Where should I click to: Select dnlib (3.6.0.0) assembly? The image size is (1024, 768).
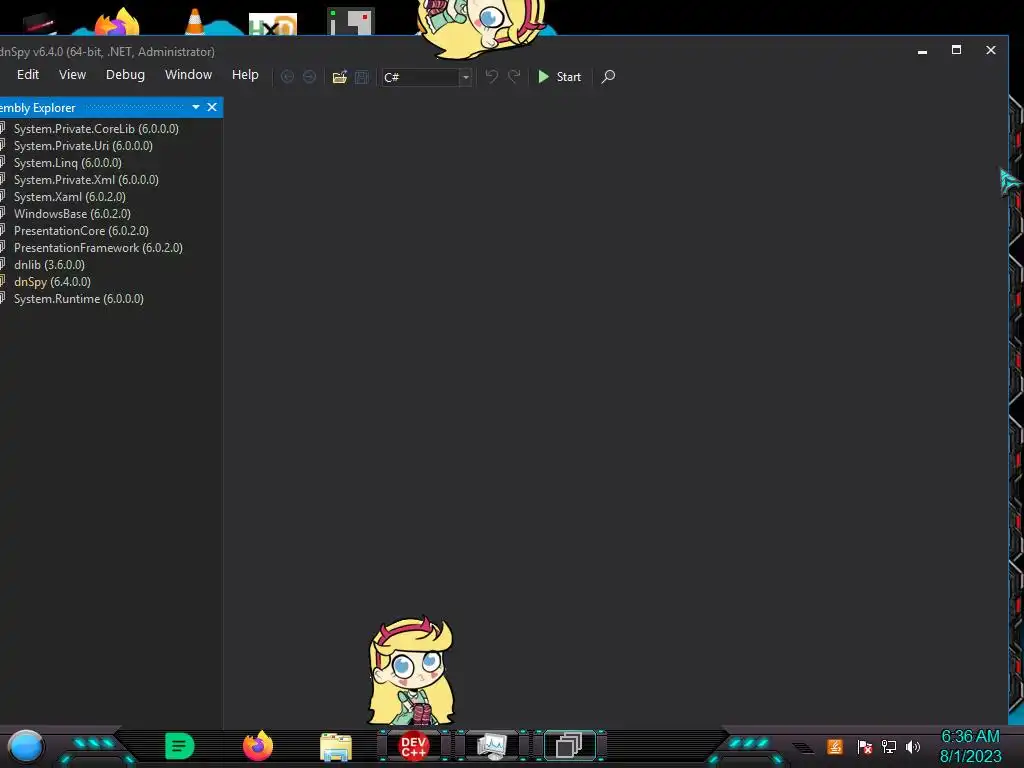click(x=49, y=264)
